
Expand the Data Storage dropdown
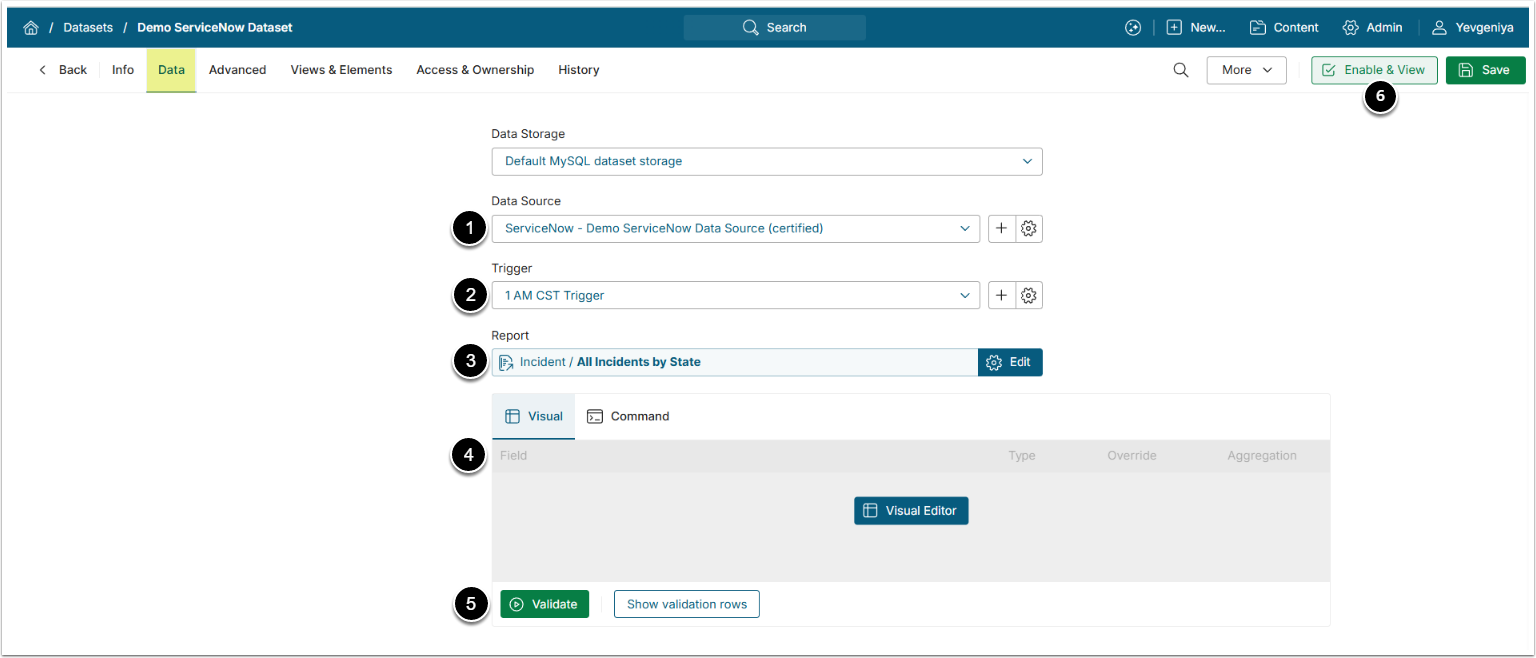(x=766, y=161)
